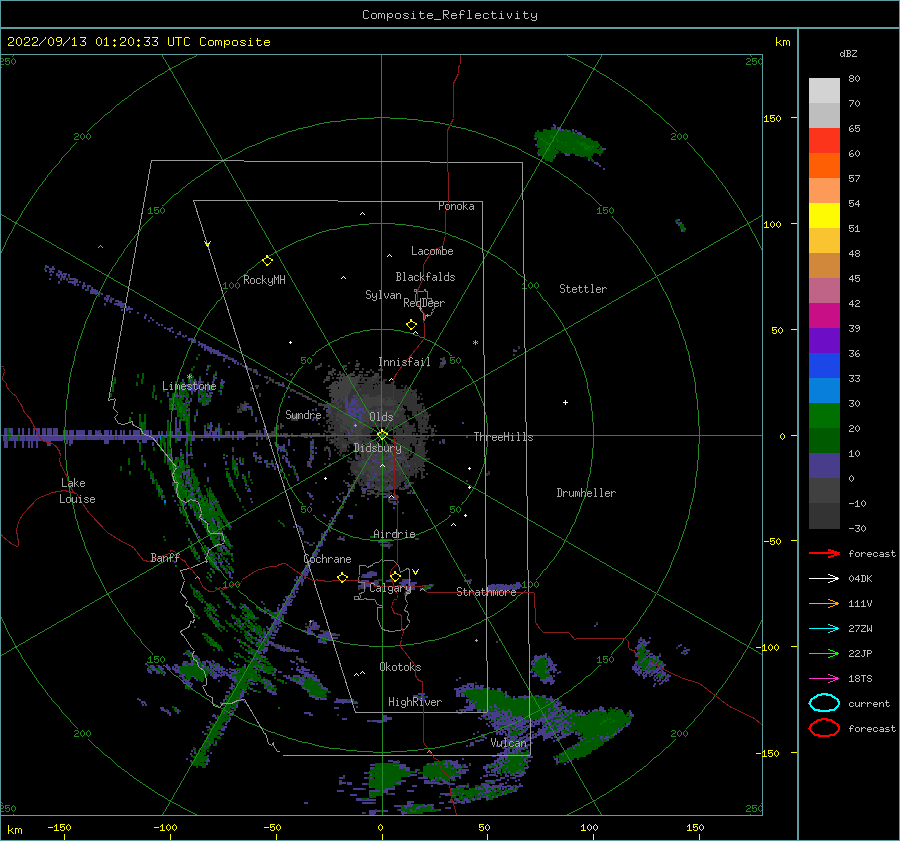The width and height of the screenshot is (900, 841).
Task: Click the ThreeHills label on map
Action: (503, 437)
